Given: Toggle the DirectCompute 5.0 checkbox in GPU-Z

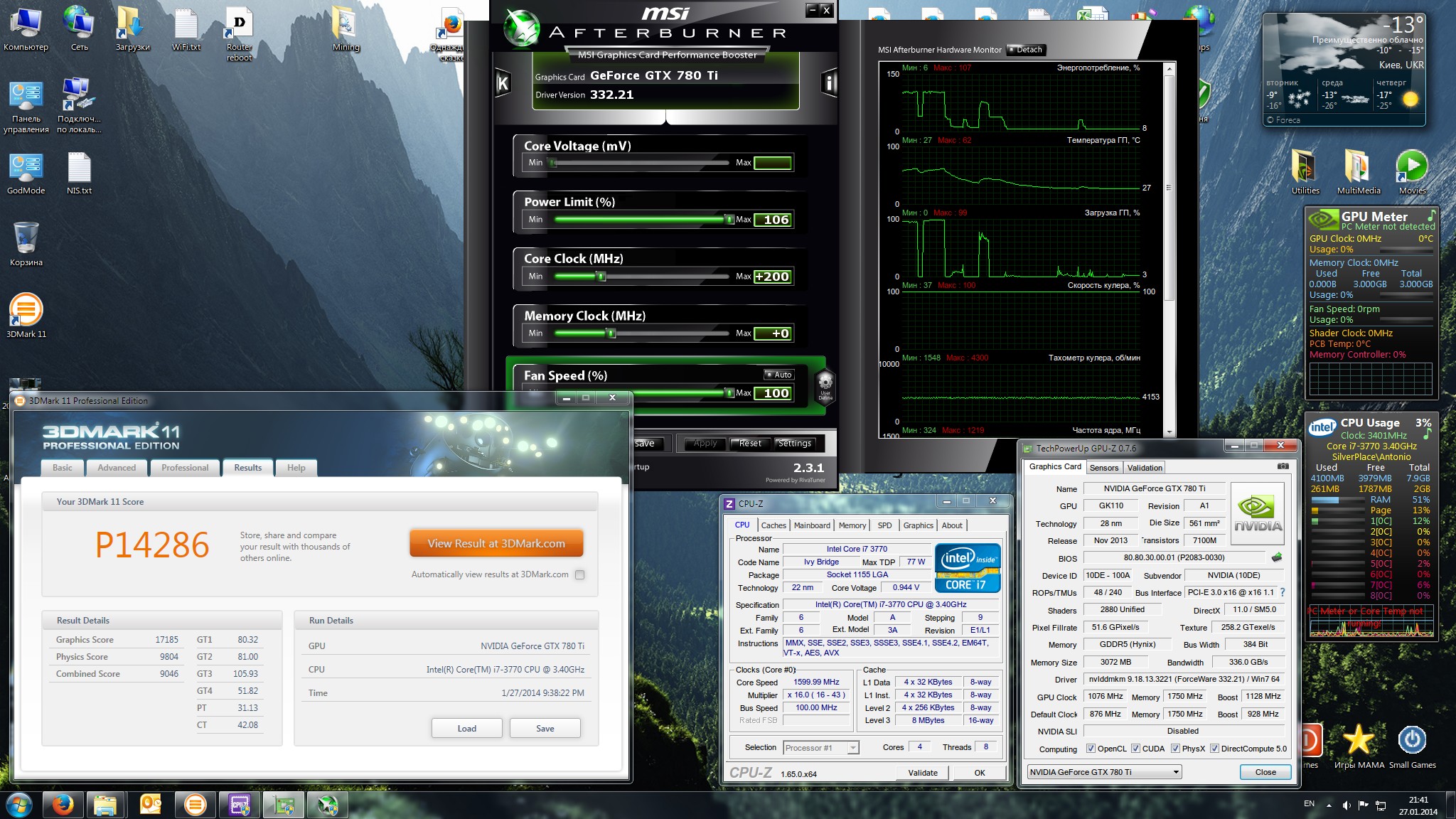Looking at the screenshot, I should pyautogui.click(x=1214, y=749).
